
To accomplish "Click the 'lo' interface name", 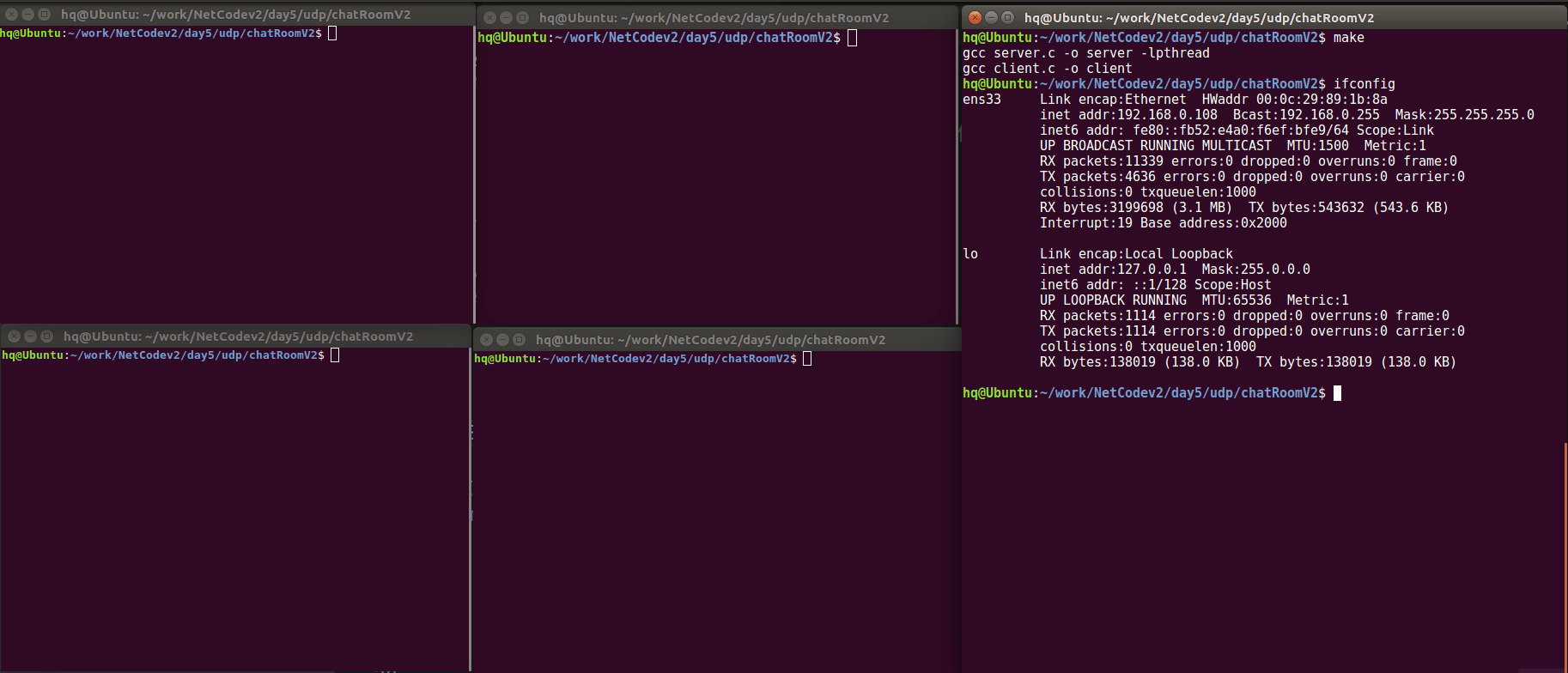I will 970,254.
